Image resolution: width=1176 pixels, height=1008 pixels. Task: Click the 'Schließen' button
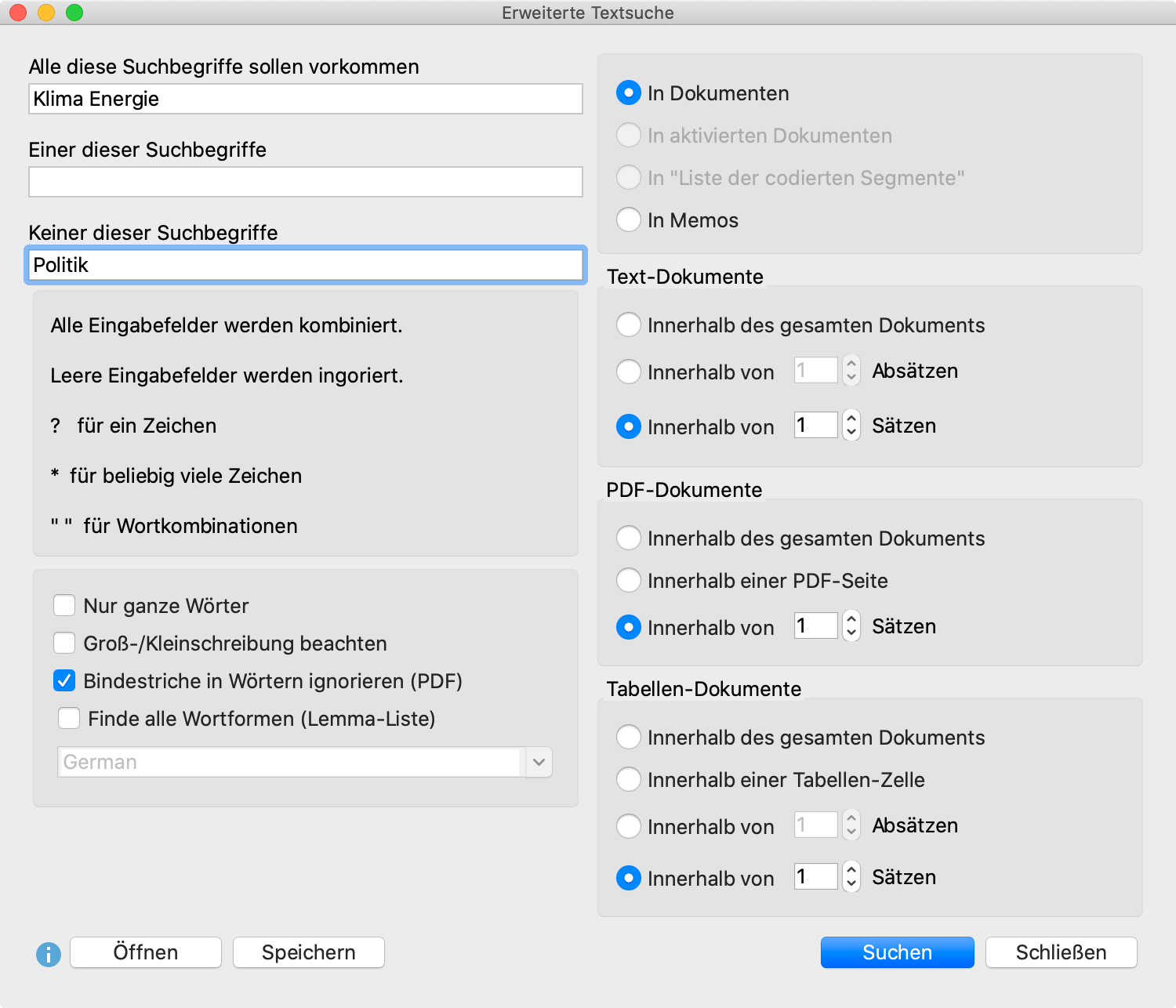(x=1062, y=952)
